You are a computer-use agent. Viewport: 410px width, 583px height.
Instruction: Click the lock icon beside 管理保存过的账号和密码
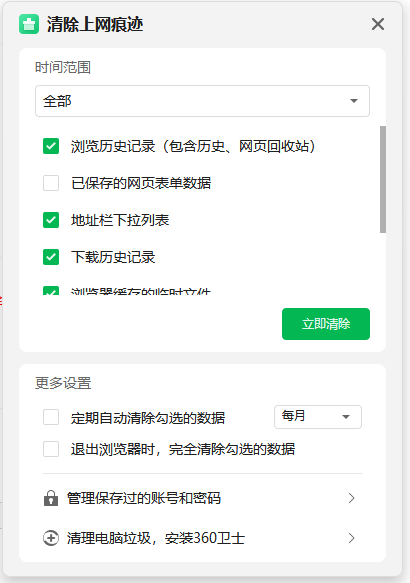tap(51, 498)
